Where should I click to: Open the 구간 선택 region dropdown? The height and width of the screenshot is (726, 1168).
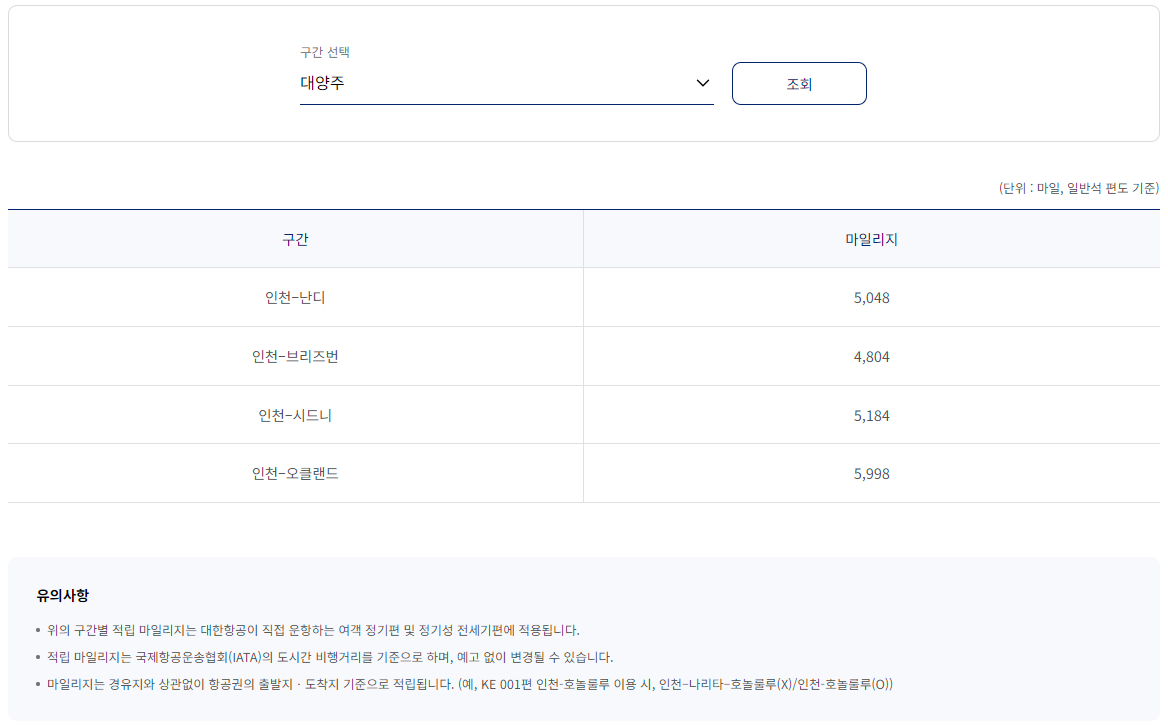505,84
